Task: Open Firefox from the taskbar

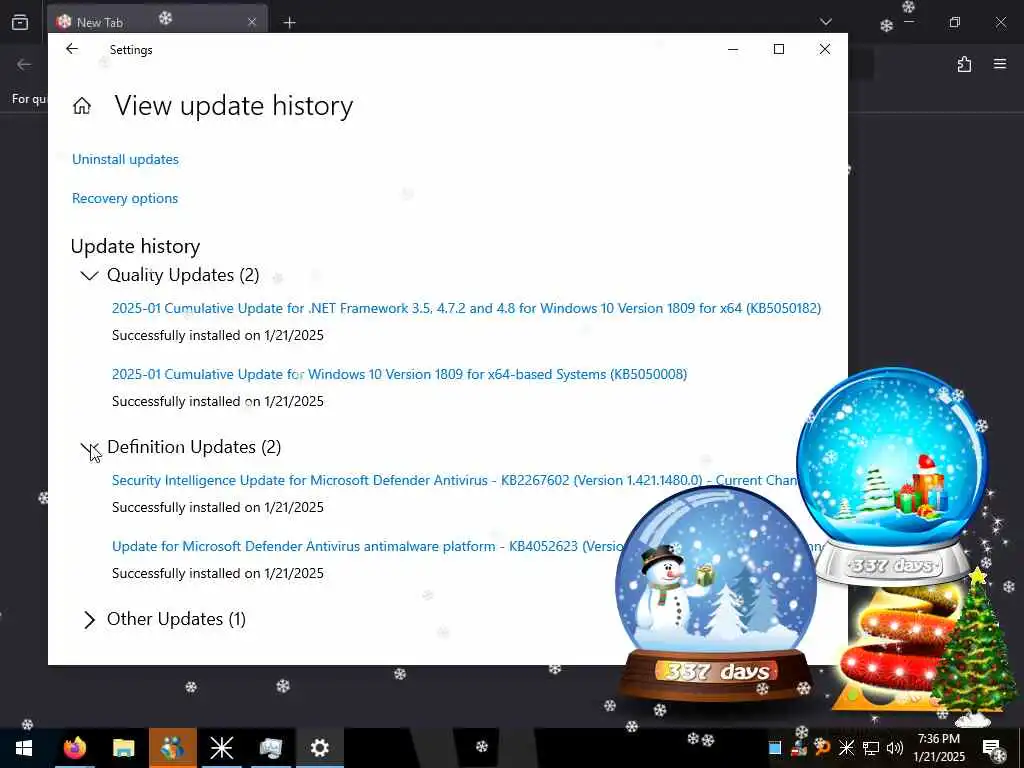Action: [x=74, y=748]
